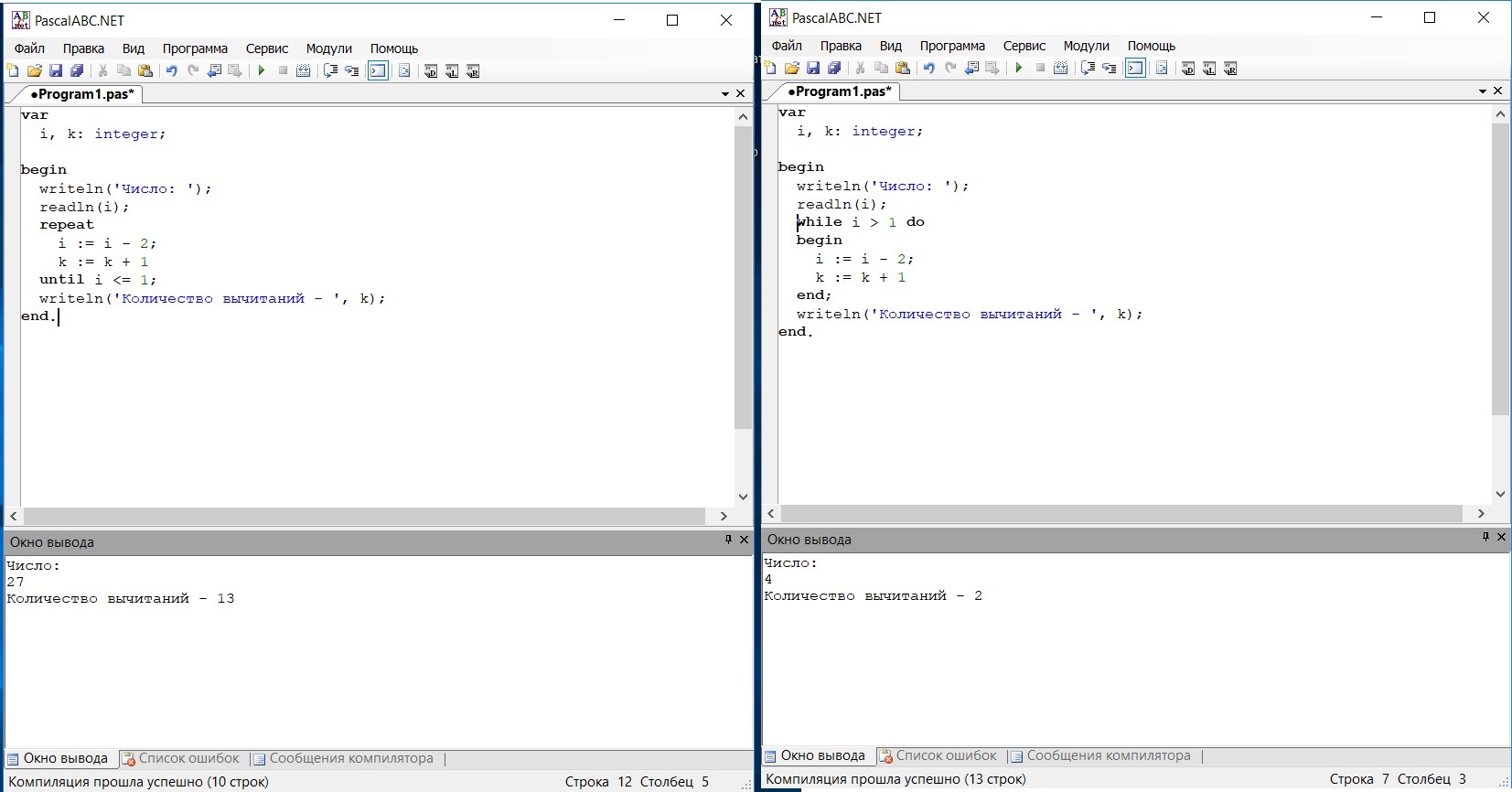Navigate back icon in repeat-loop window toolbar
Image resolution: width=1512 pixels, height=792 pixels.
(x=214, y=70)
